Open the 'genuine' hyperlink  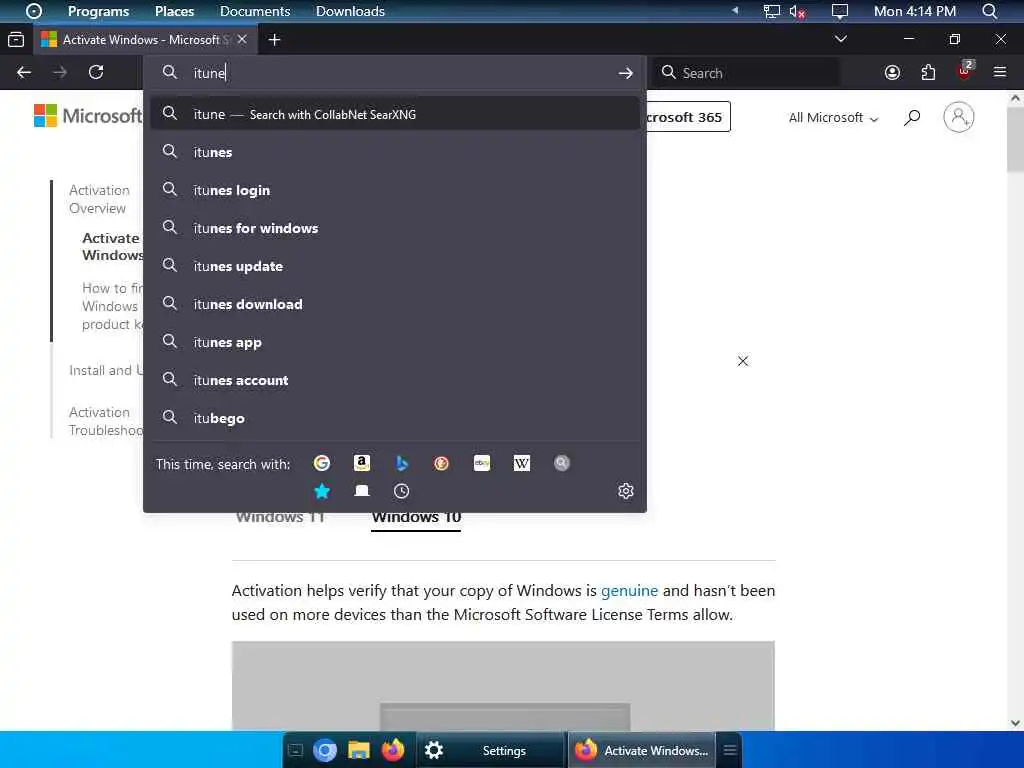tap(629, 590)
